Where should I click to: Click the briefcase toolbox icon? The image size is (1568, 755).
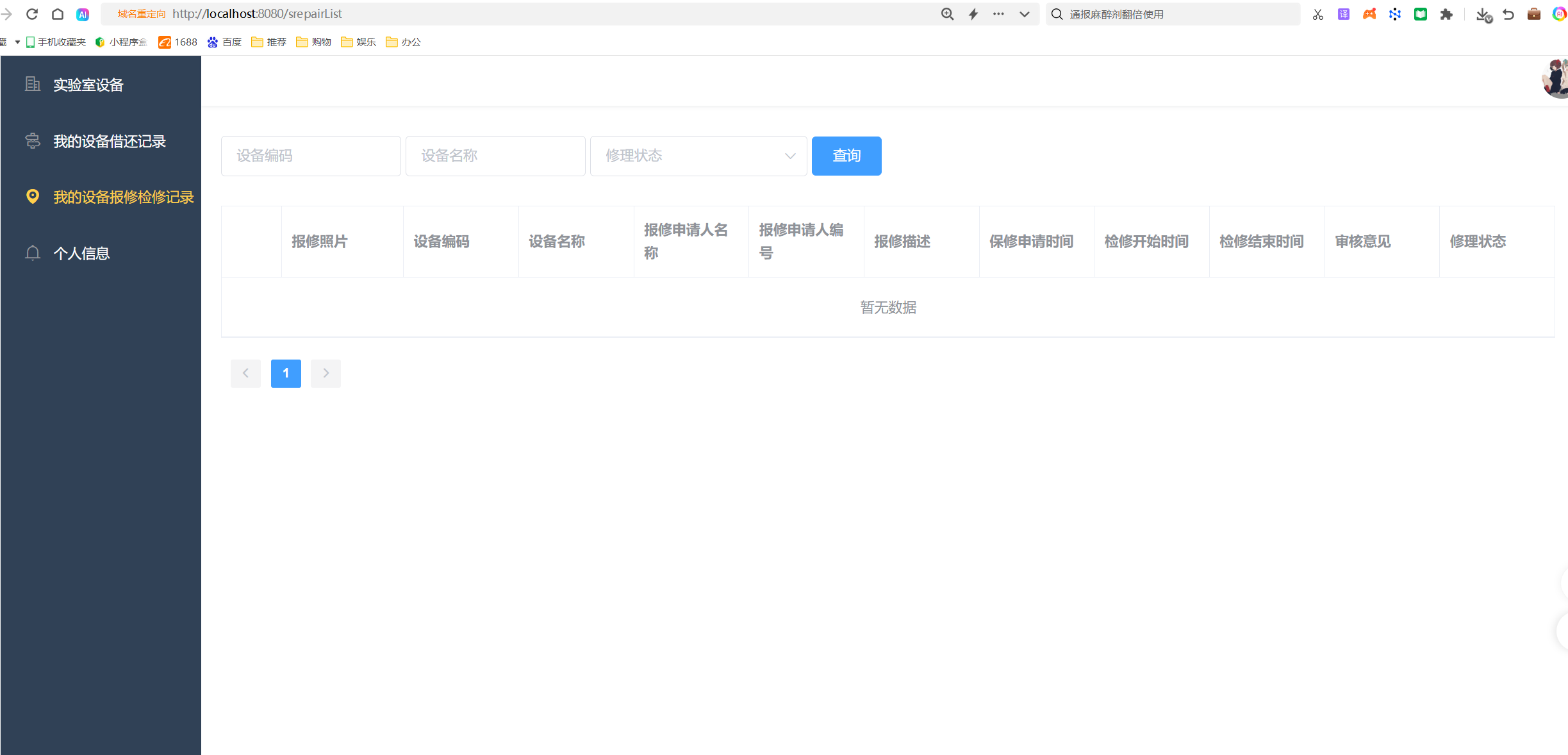pyautogui.click(x=1534, y=14)
